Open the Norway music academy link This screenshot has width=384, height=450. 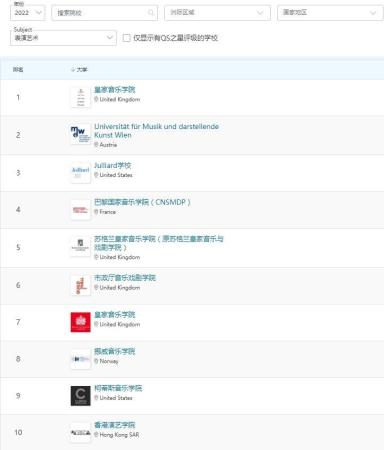115,351
